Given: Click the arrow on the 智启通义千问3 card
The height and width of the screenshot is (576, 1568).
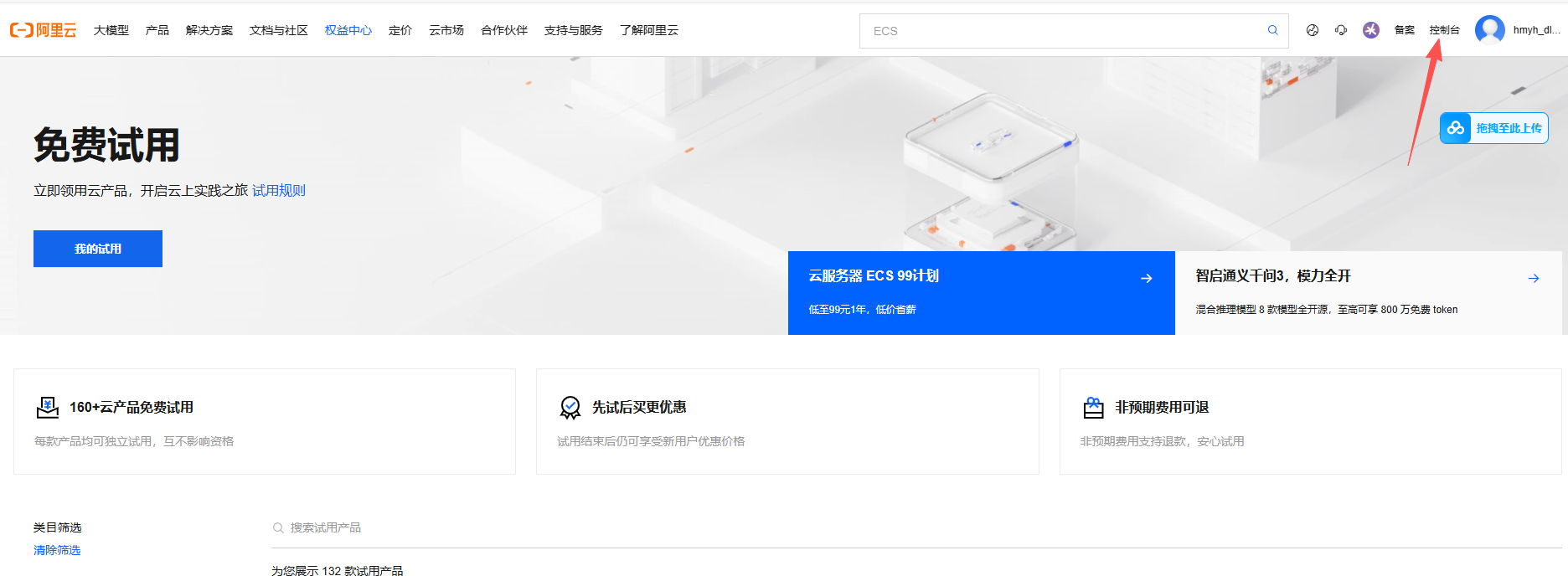Looking at the screenshot, I should tap(1534, 278).
